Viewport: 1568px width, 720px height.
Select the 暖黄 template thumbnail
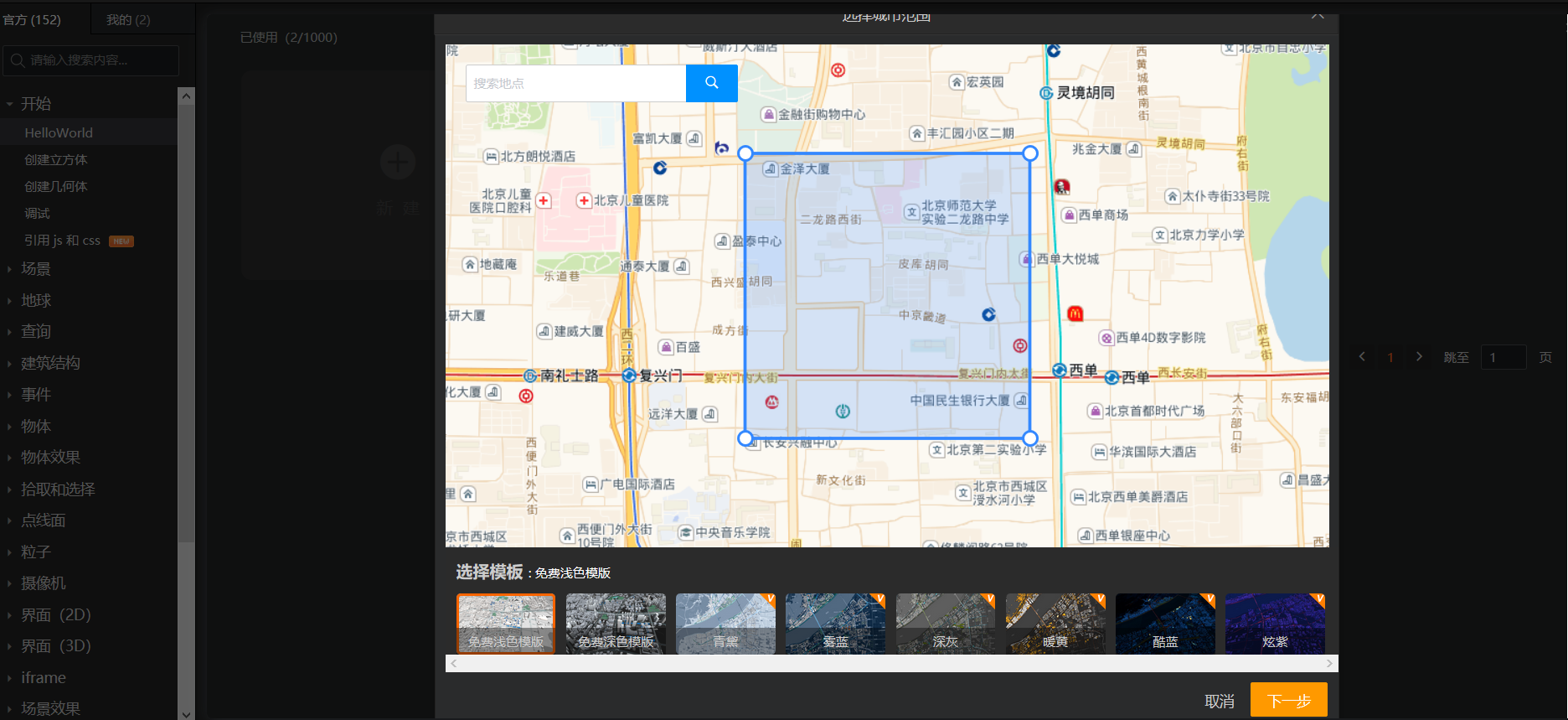pos(1055,624)
